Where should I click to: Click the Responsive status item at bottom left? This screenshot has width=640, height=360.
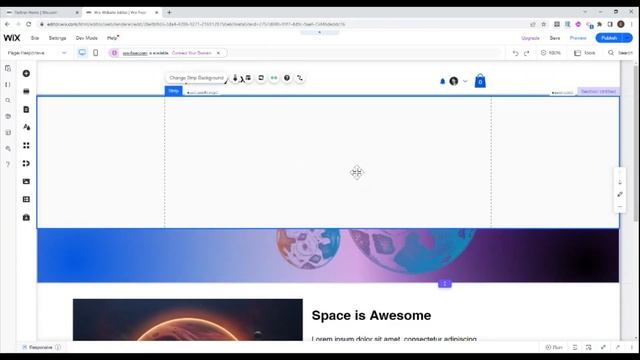[41, 347]
